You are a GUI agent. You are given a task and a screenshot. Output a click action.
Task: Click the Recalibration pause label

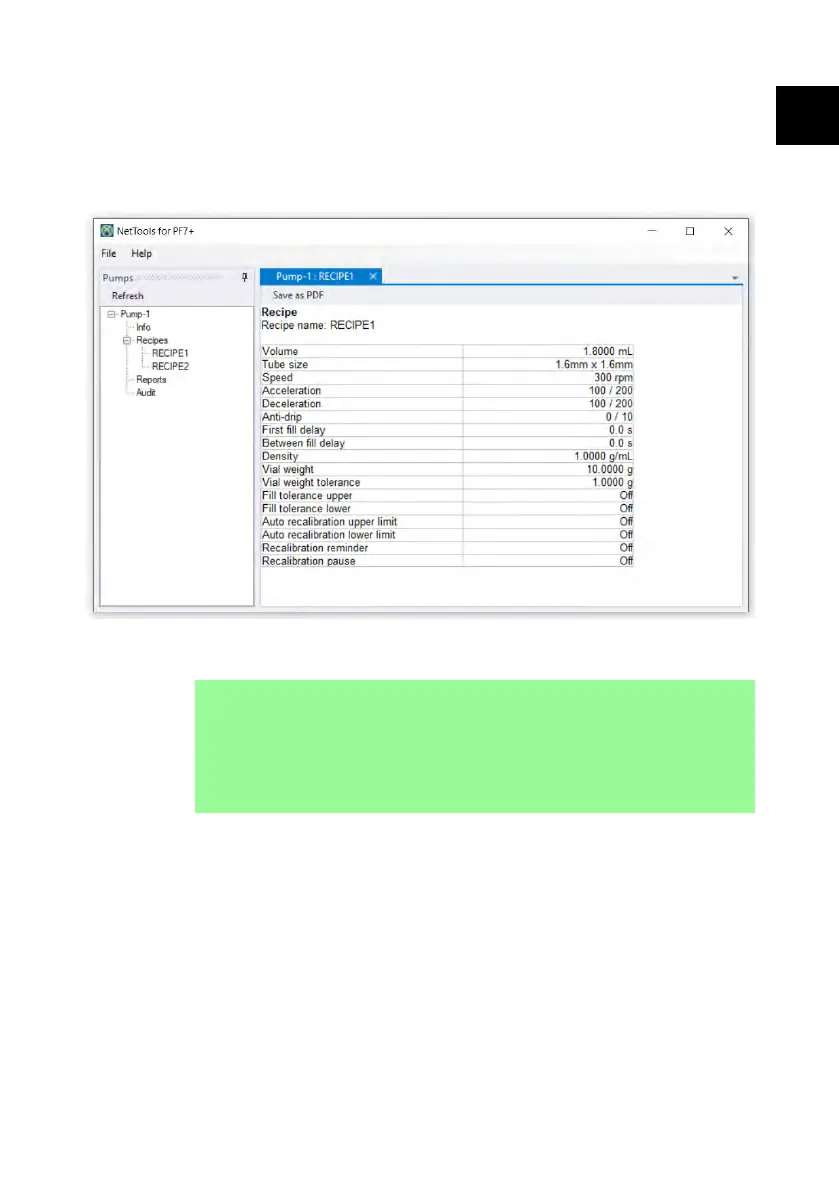(308, 561)
